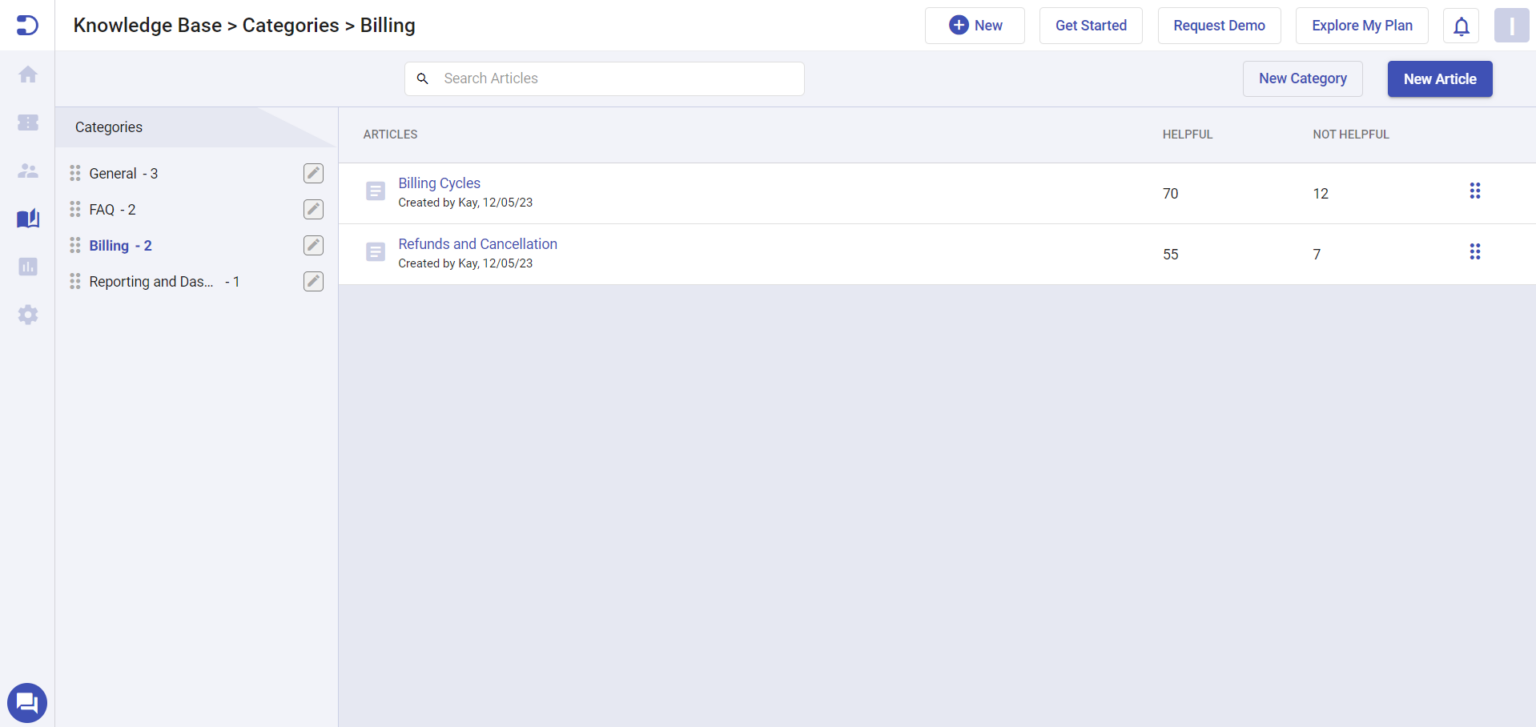Launch the chat support widget
The image size is (1536, 727).
(x=27, y=703)
